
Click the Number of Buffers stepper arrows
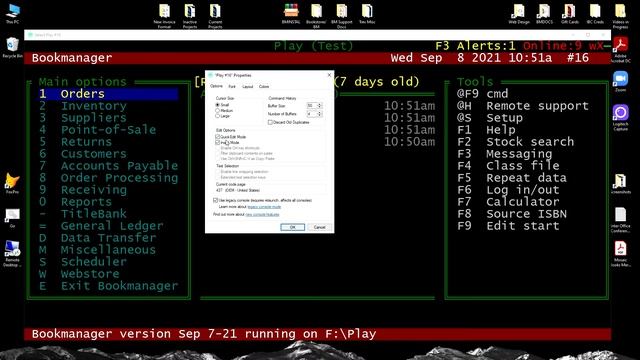(x=320, y=114)
